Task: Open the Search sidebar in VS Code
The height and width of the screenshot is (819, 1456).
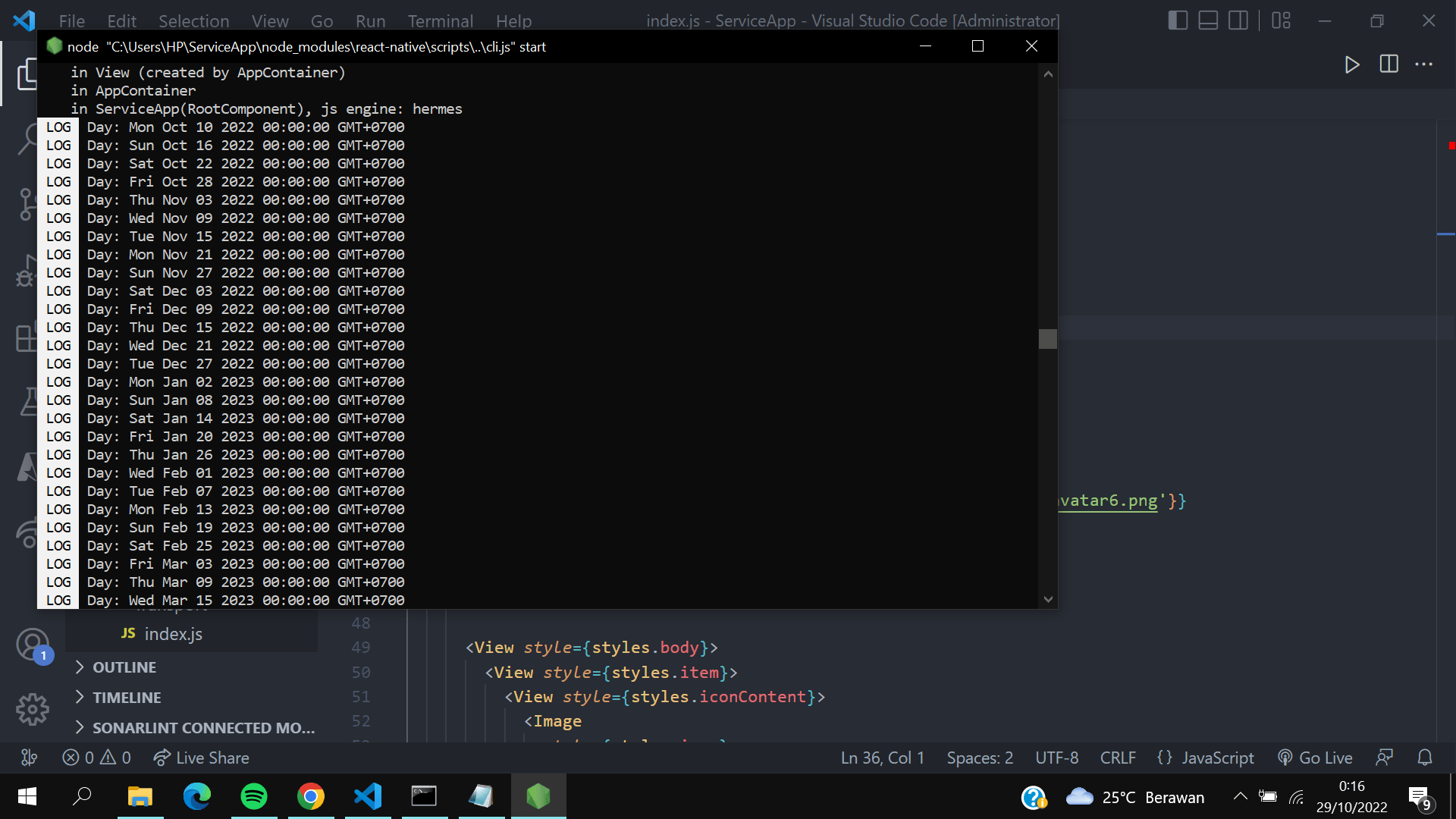Action: [x=29, y=138]
